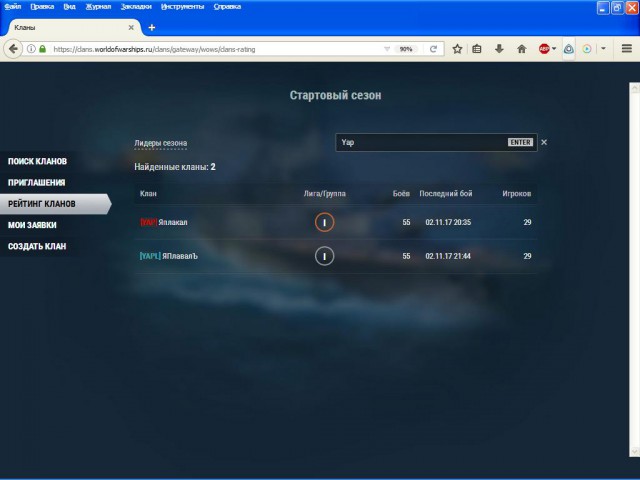This screenshot has height=480, width=640.
Task: Select РЕЙТИНГ КЛАНОВ sidebar item
Action: [55, 204]
